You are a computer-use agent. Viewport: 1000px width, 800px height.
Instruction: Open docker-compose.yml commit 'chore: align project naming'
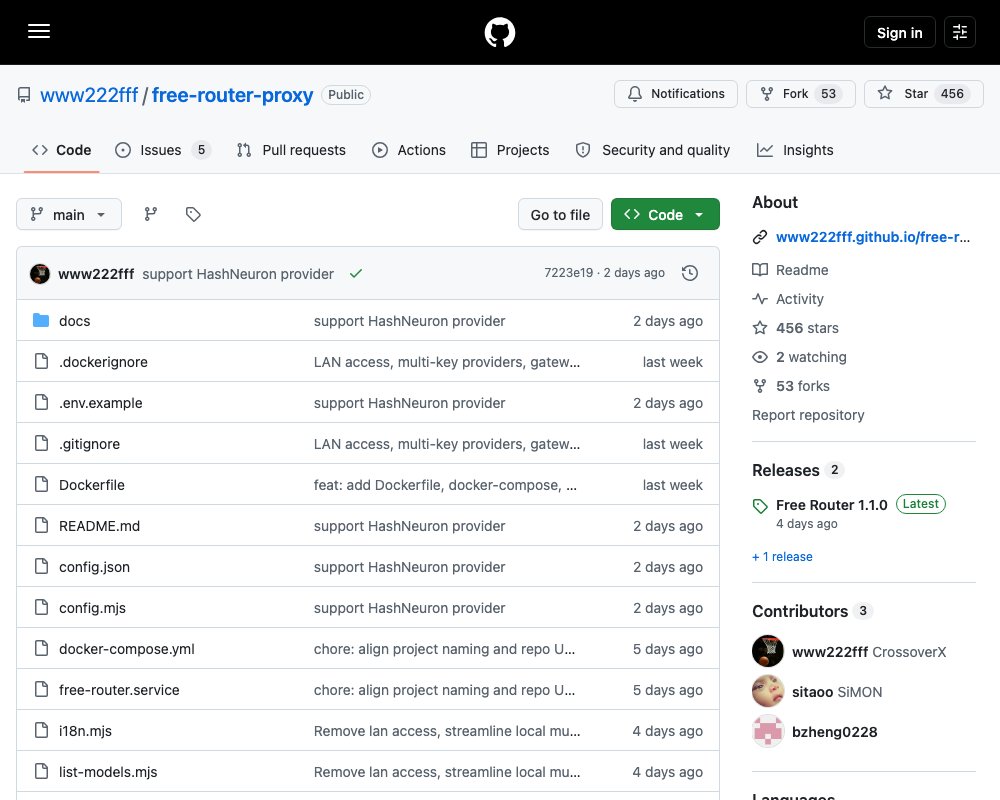[x=445, y=649]
